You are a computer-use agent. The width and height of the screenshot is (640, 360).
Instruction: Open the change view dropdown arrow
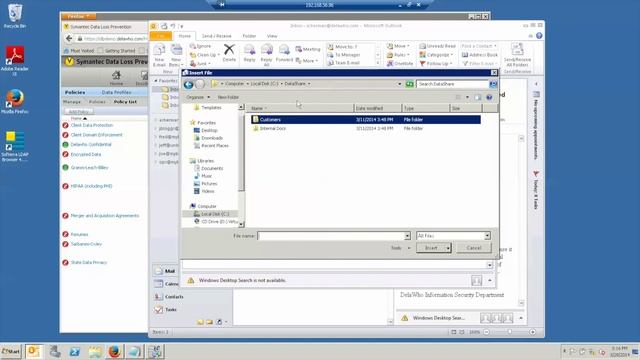coord(467,97)
